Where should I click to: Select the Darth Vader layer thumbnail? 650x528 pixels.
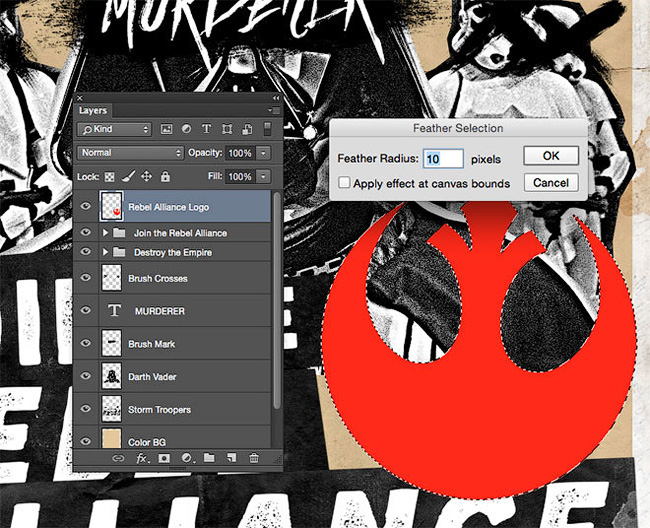pos(112,376)
